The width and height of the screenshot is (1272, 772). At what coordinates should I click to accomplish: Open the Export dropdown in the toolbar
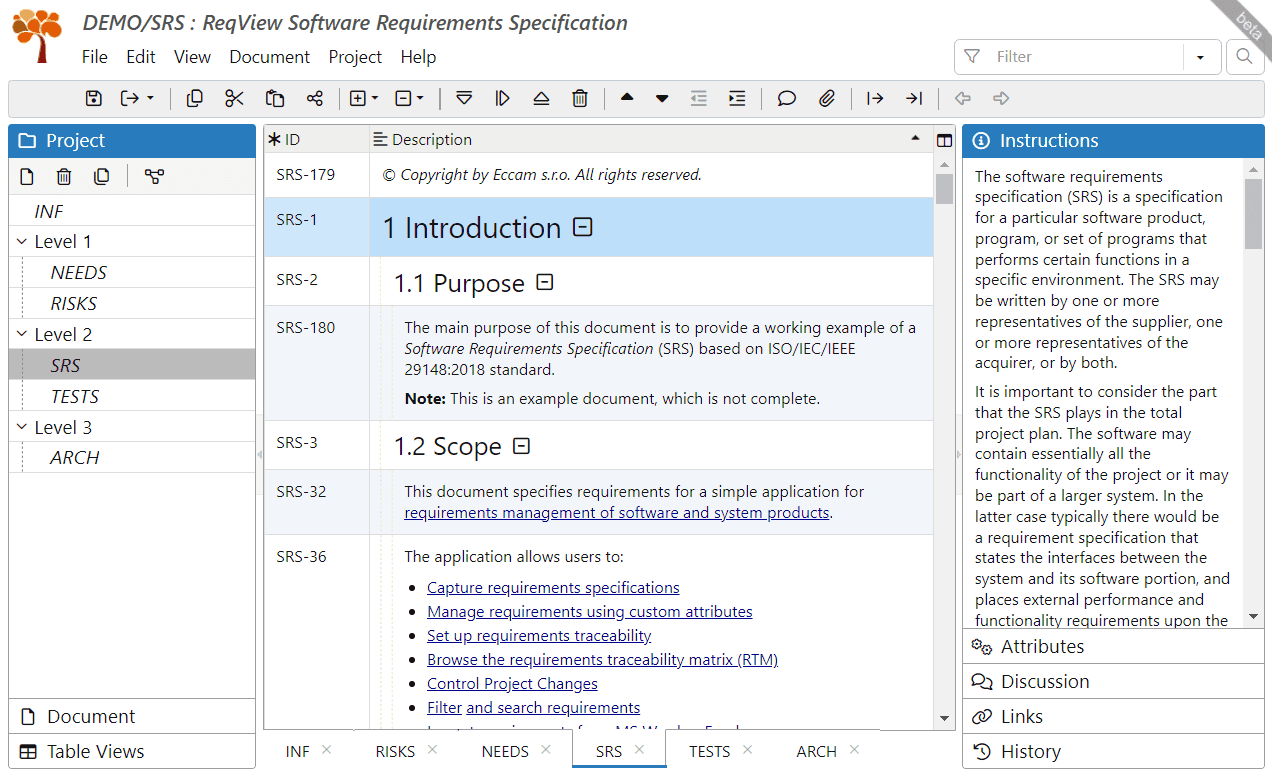coord(137,98)
